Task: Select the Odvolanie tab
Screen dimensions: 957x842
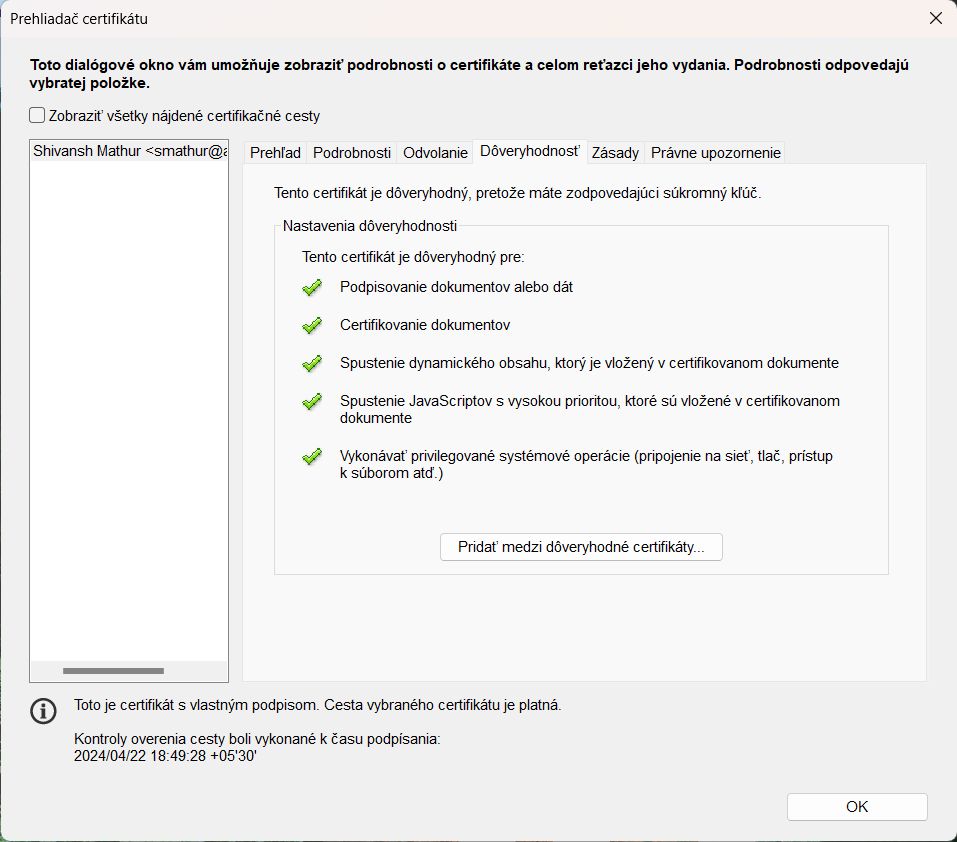Action: [x=437, y=152]
